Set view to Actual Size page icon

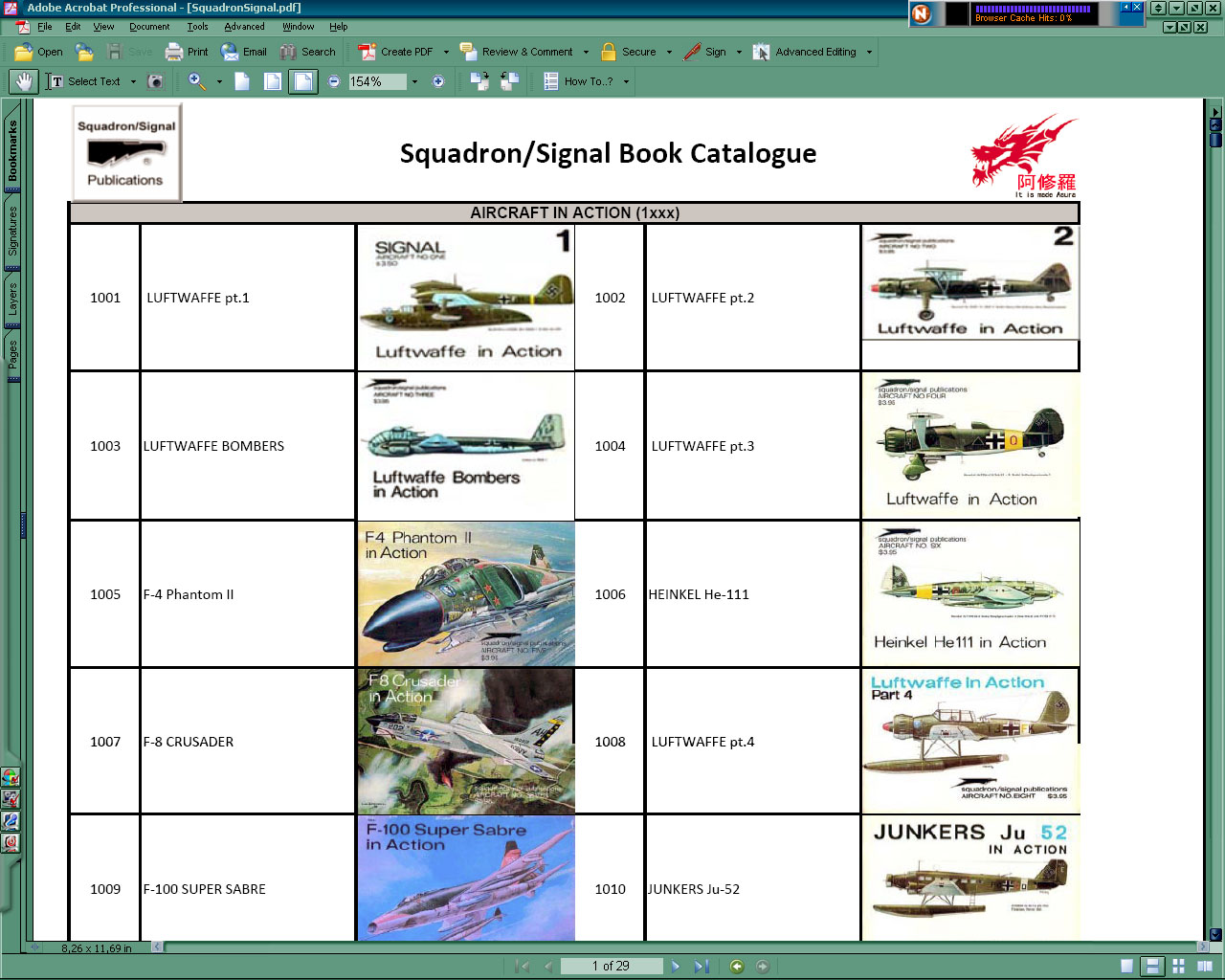tap(242, 81)
